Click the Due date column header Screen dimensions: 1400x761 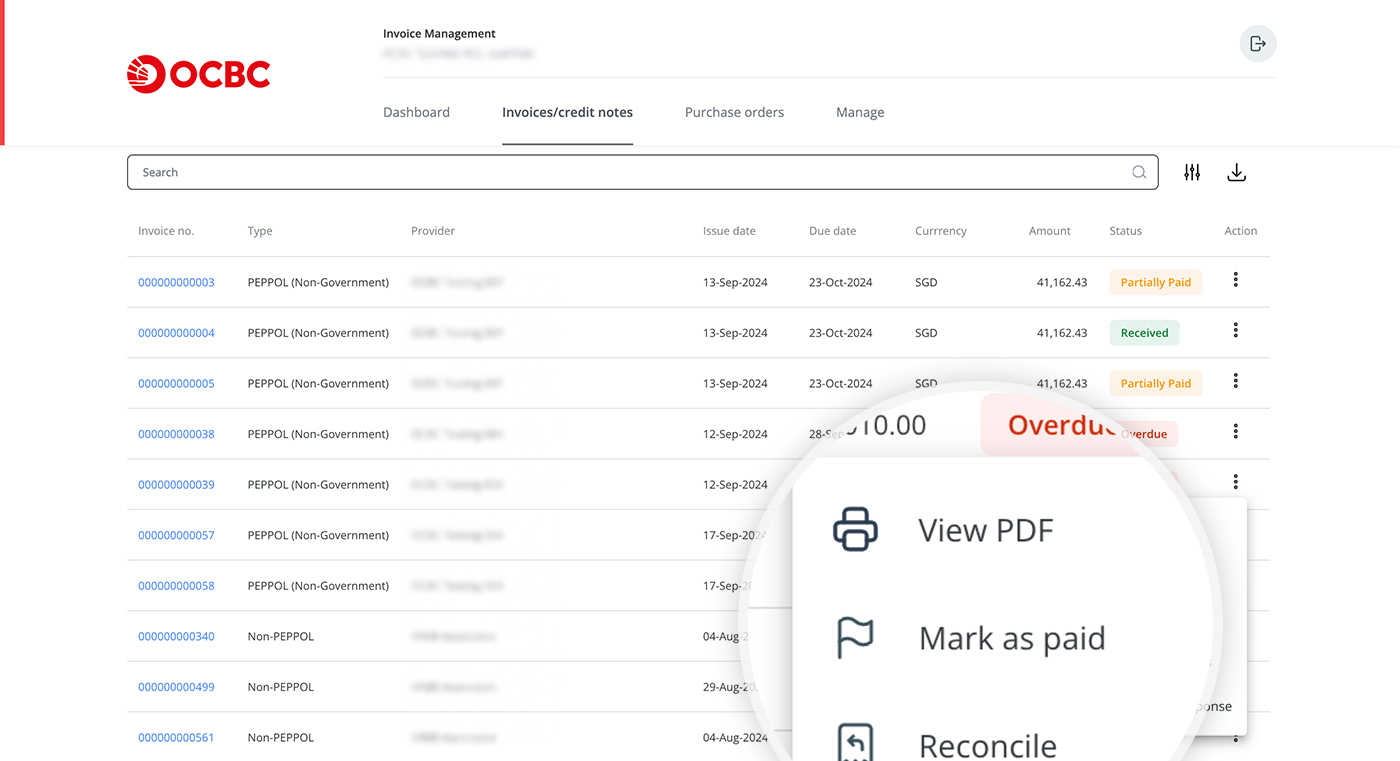(x=832, y=231)
